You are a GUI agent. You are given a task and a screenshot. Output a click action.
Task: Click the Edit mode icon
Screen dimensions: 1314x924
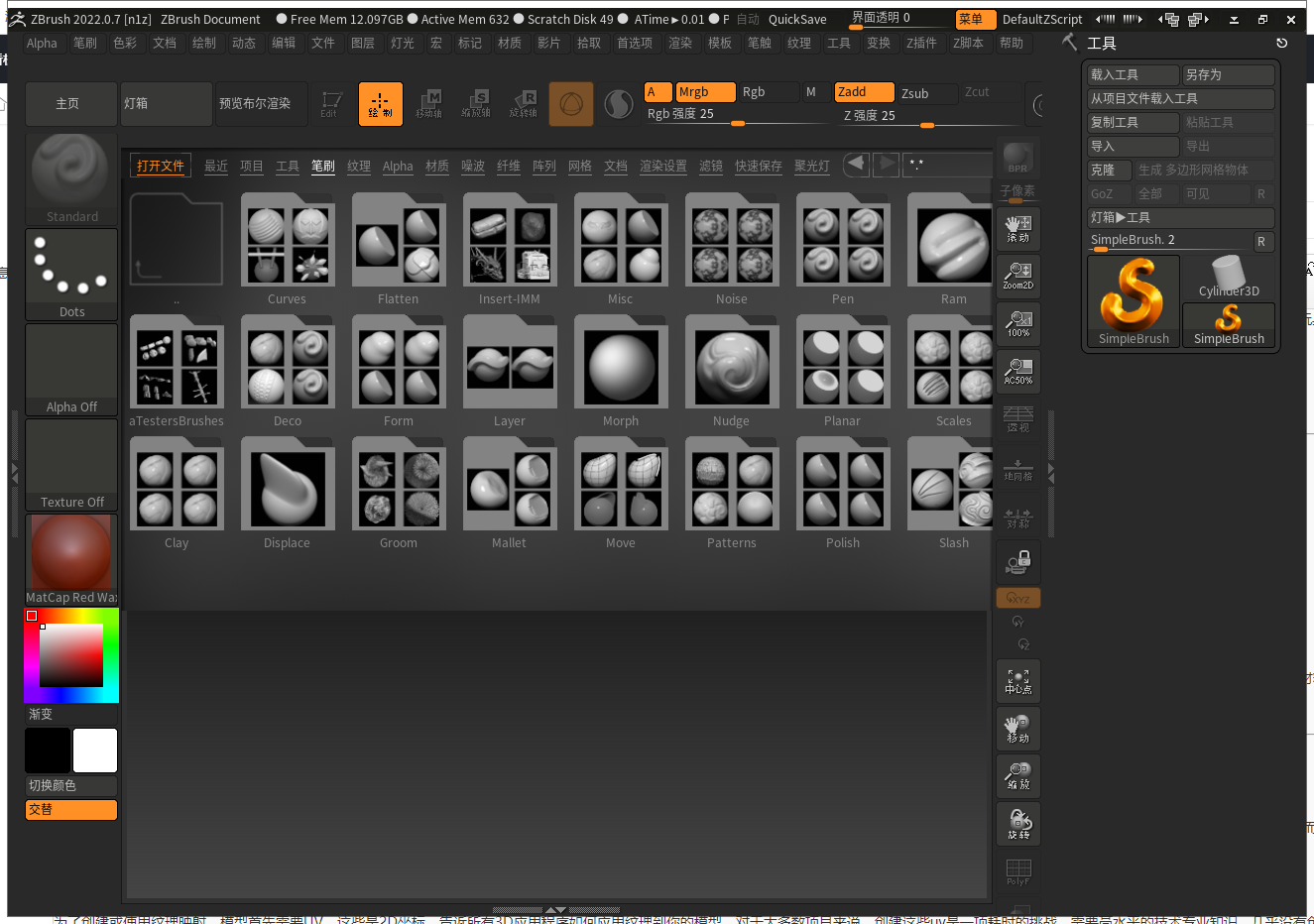(331, 104)
